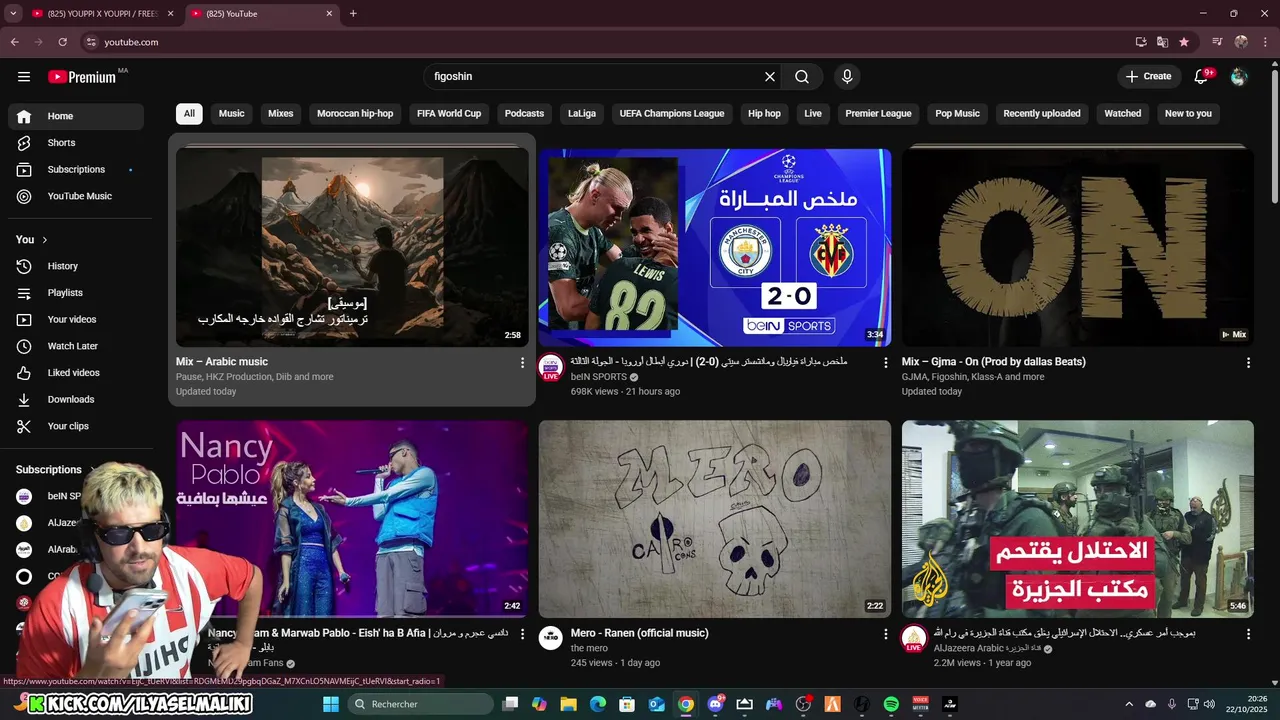Select the New to you chip
Screen dimensions: 1280x720
[x=1188, y=114]
